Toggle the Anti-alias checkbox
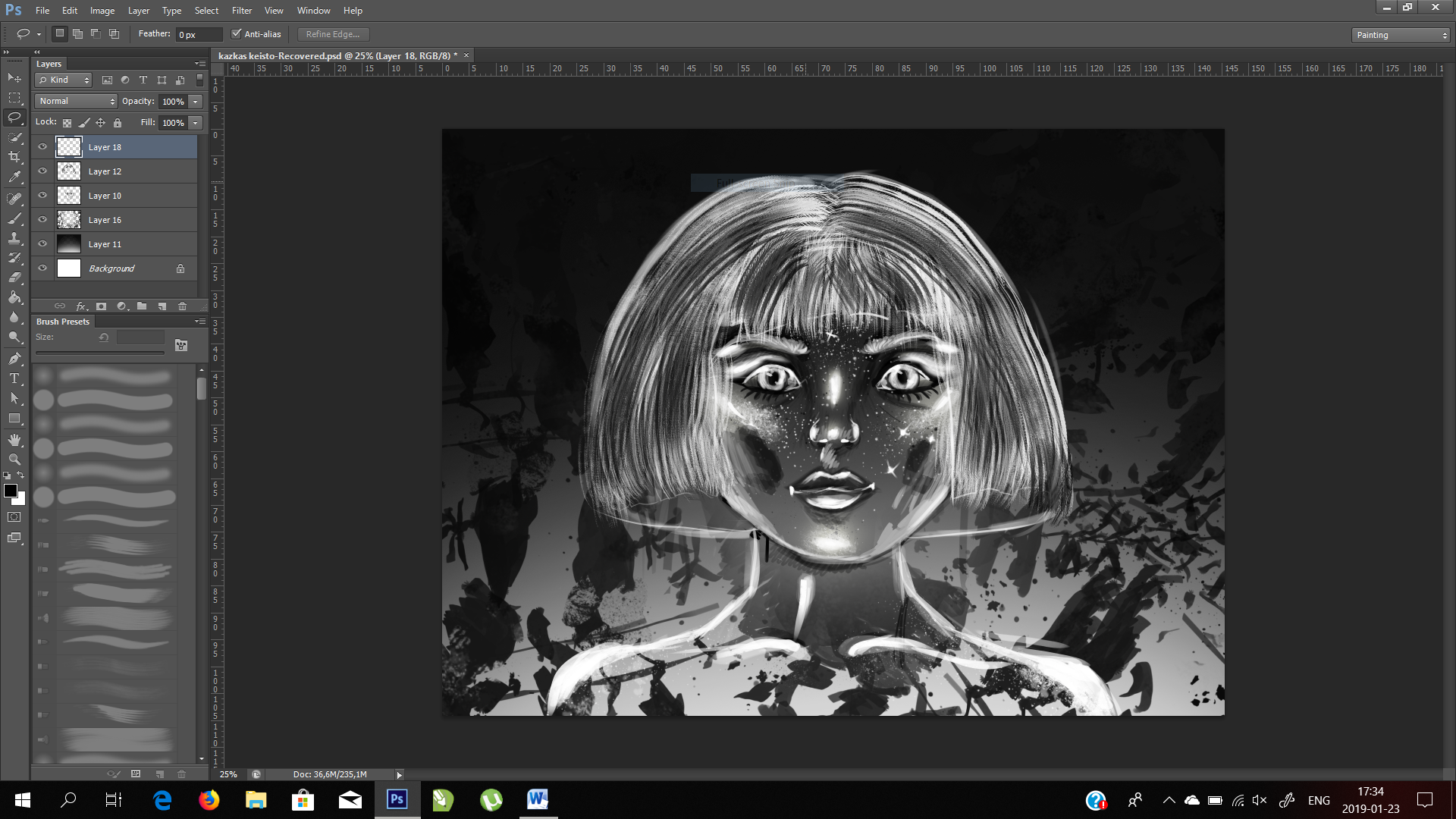This screenshot has width=1456, height=819. pyautogui.click(x=237, y=34)
